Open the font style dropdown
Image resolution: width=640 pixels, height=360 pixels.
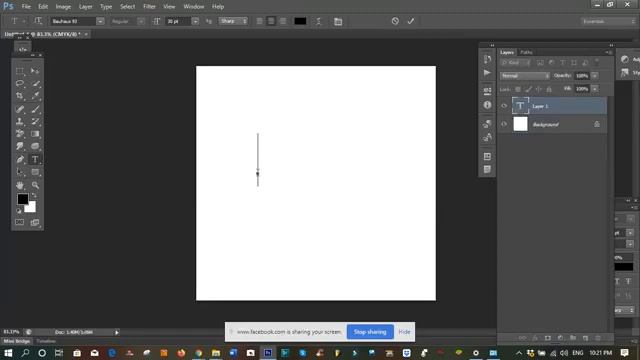(141, 21)
